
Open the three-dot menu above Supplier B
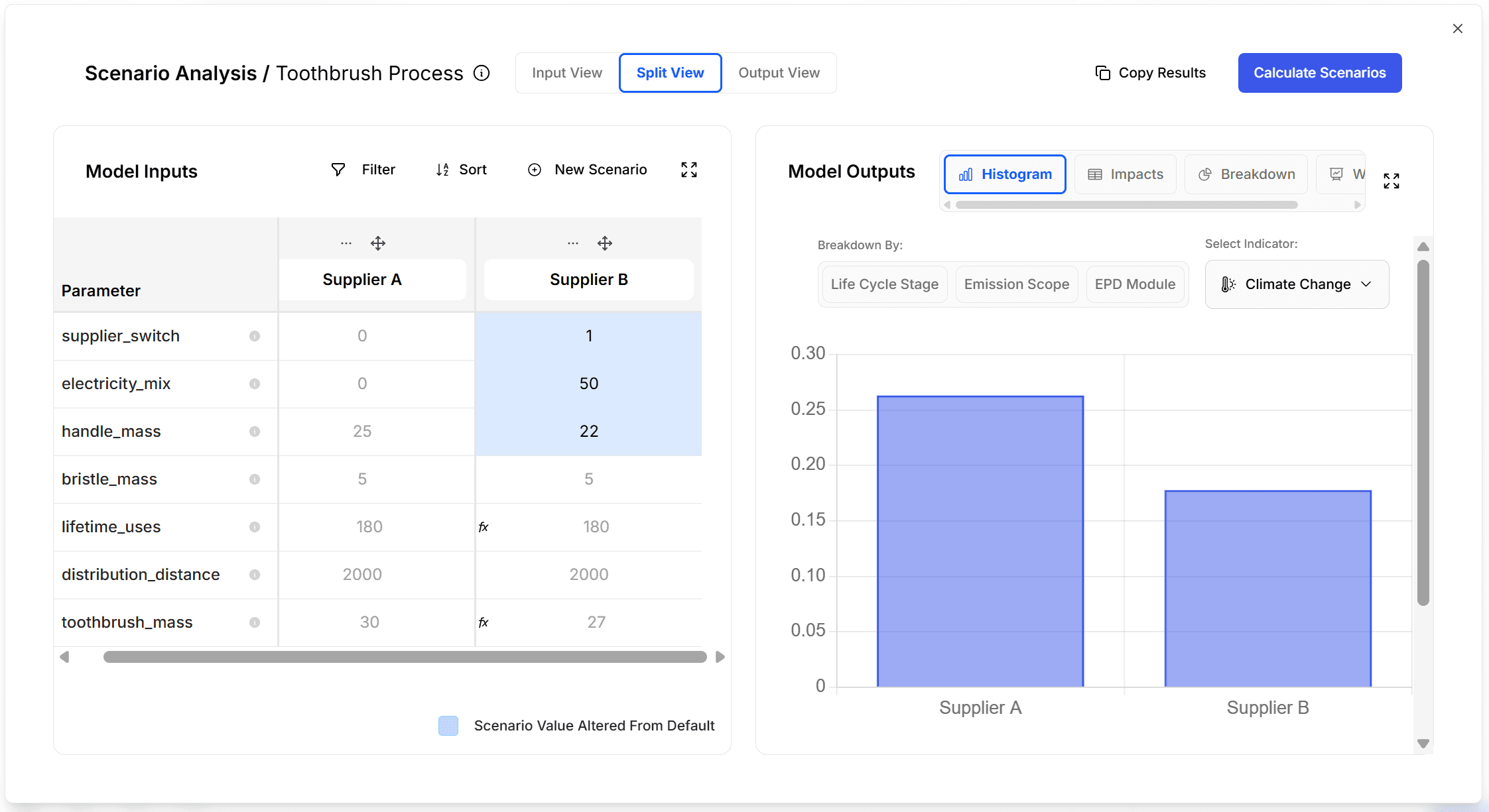573,243
